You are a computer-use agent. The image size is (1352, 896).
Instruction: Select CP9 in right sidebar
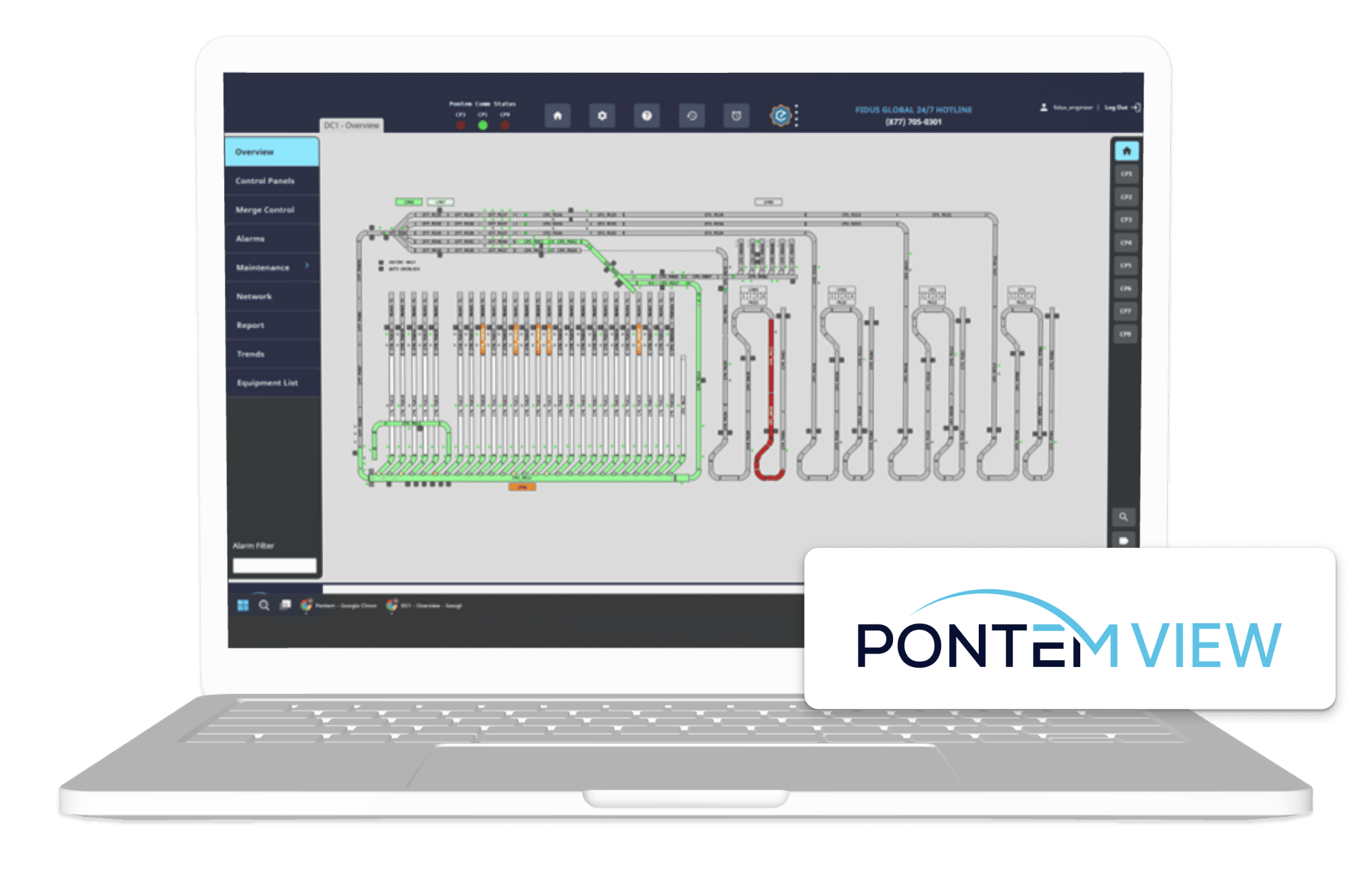pos(1126,334)
